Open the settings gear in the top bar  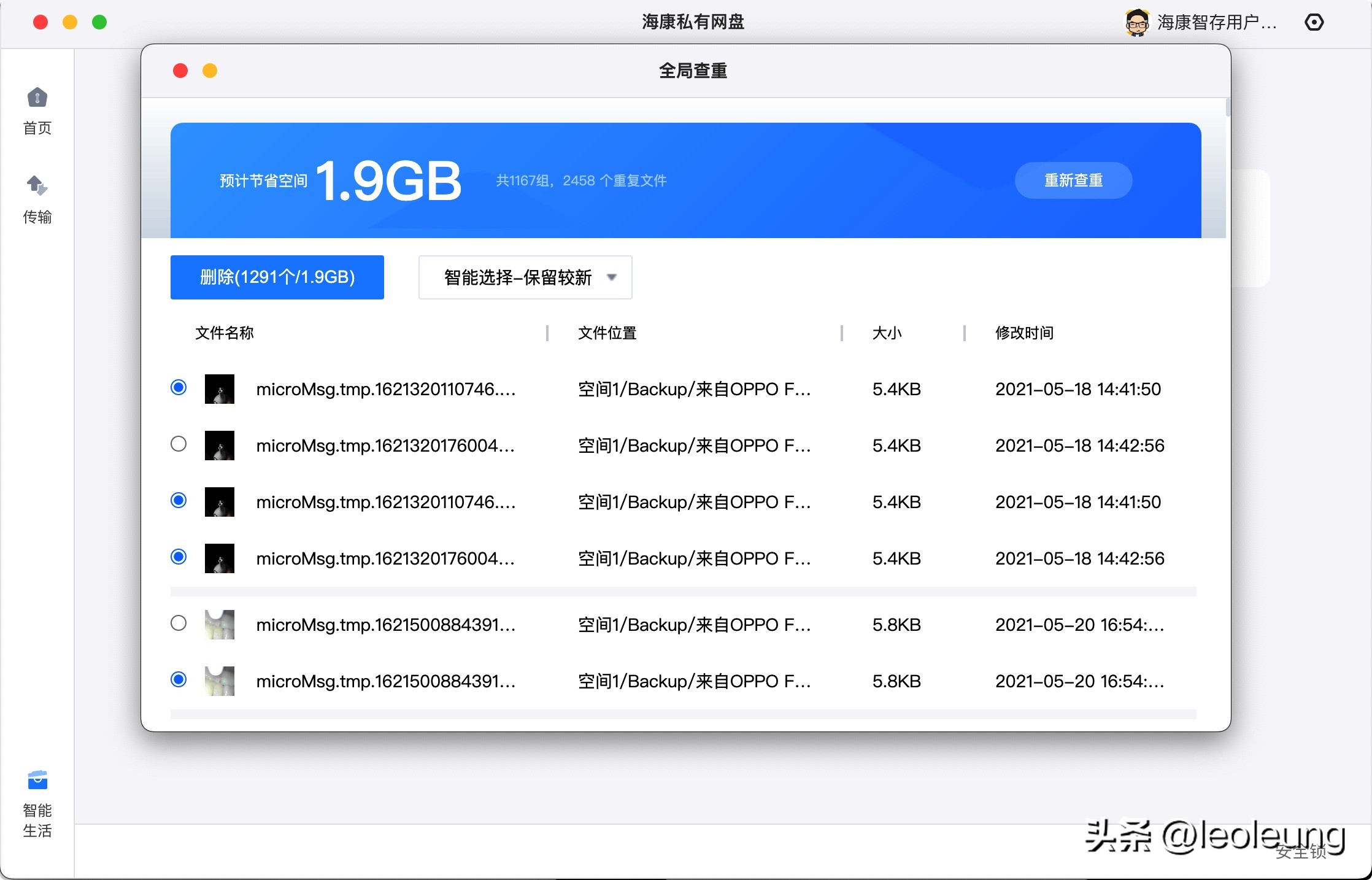click(1315, 22)
